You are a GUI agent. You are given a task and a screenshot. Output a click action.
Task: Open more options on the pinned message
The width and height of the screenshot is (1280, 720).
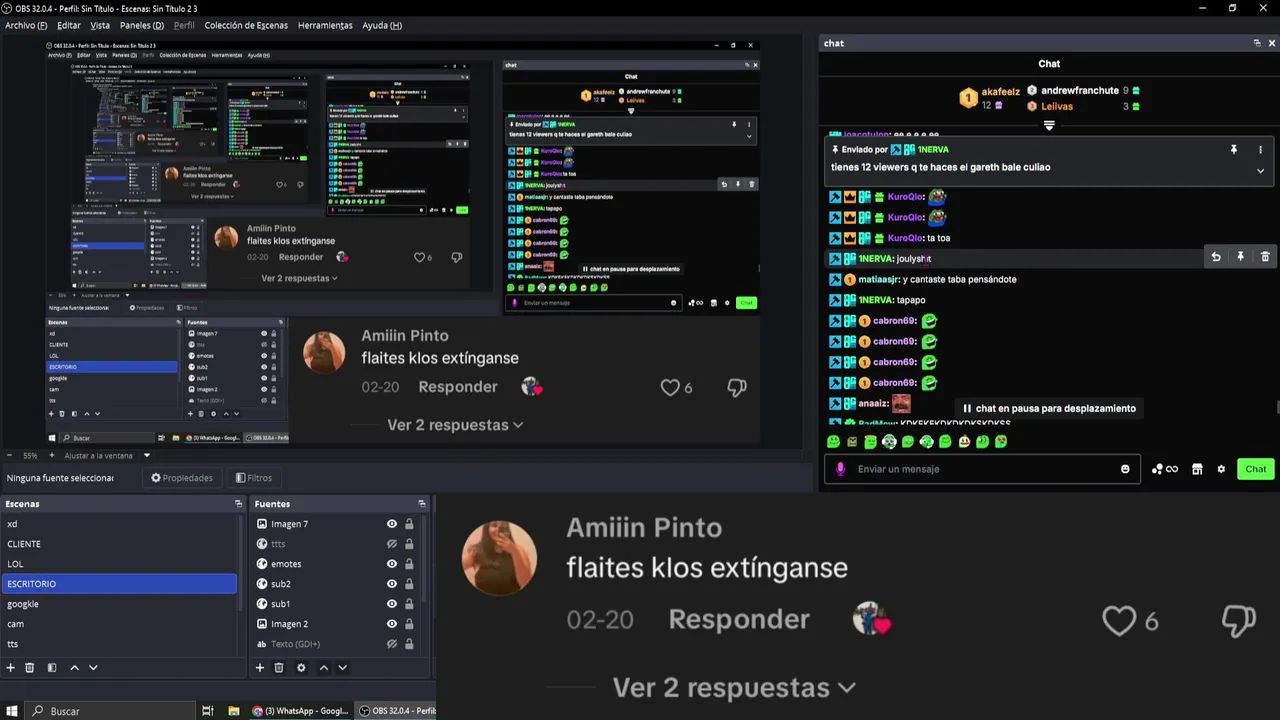1260,149
